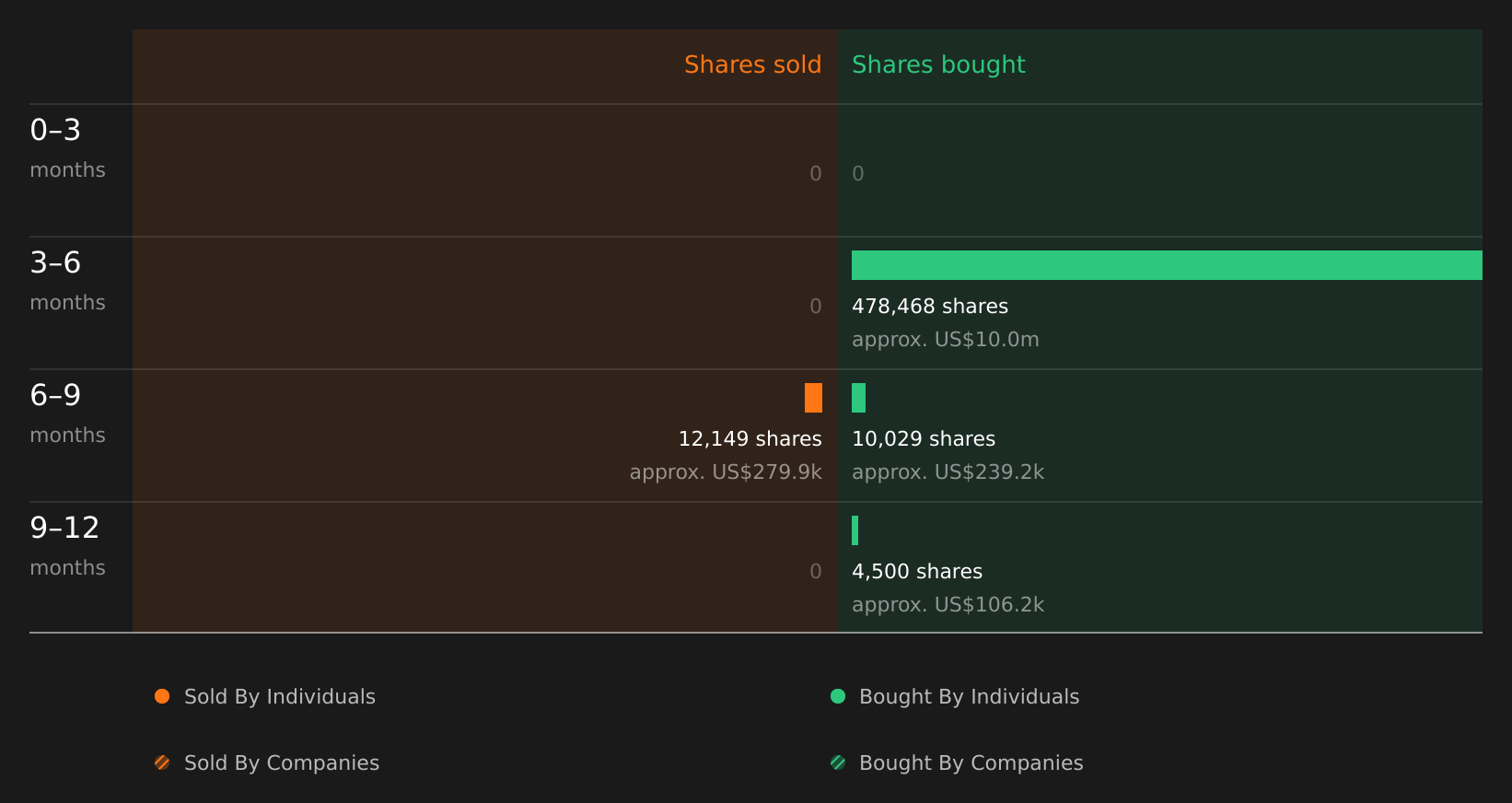Viewport: 1512px width, 803px height.
Task: Click the 9–12 months row label
Action: [x=67, y=546]
